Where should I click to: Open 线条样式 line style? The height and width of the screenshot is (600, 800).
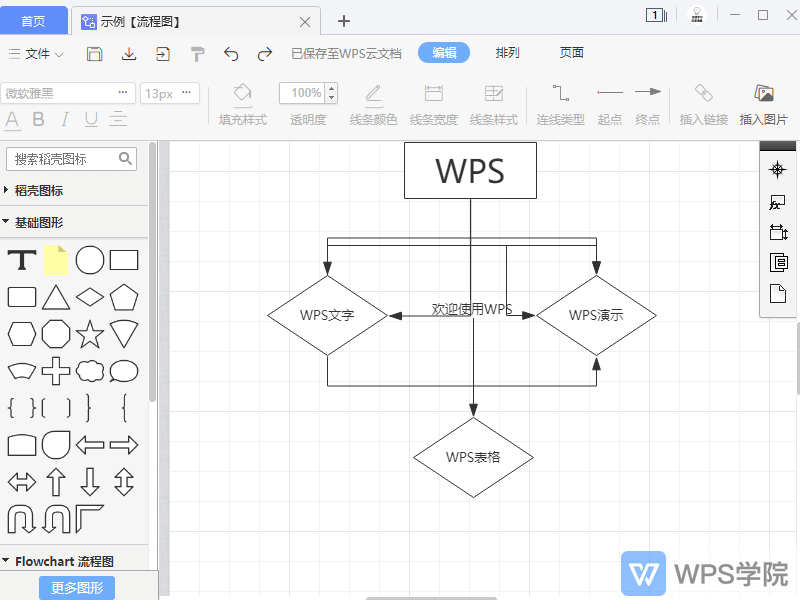(x=493, y=105)
